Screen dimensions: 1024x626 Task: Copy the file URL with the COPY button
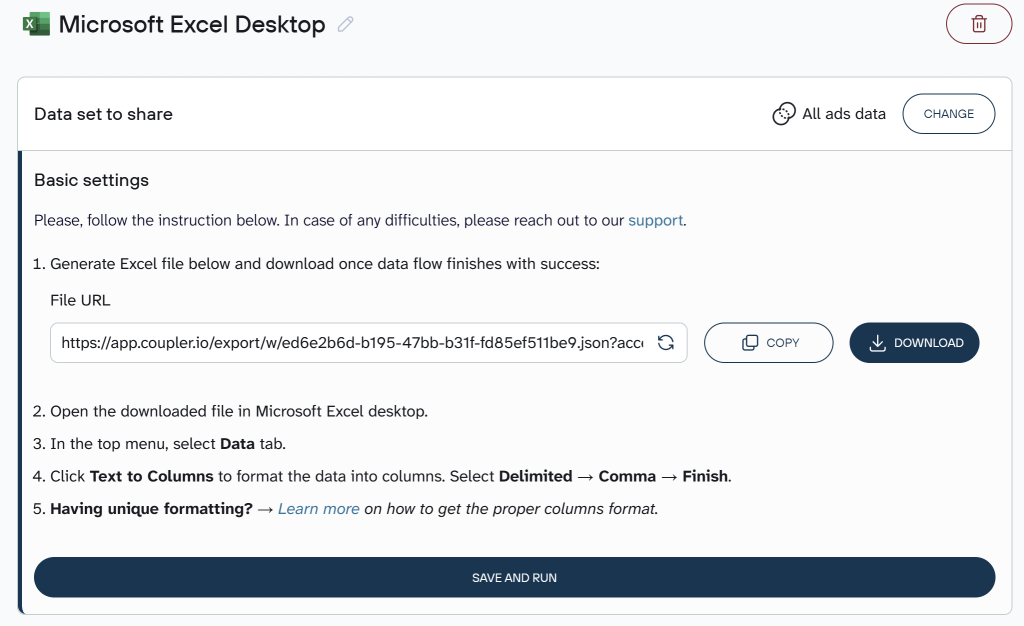(x=768, y=343)
